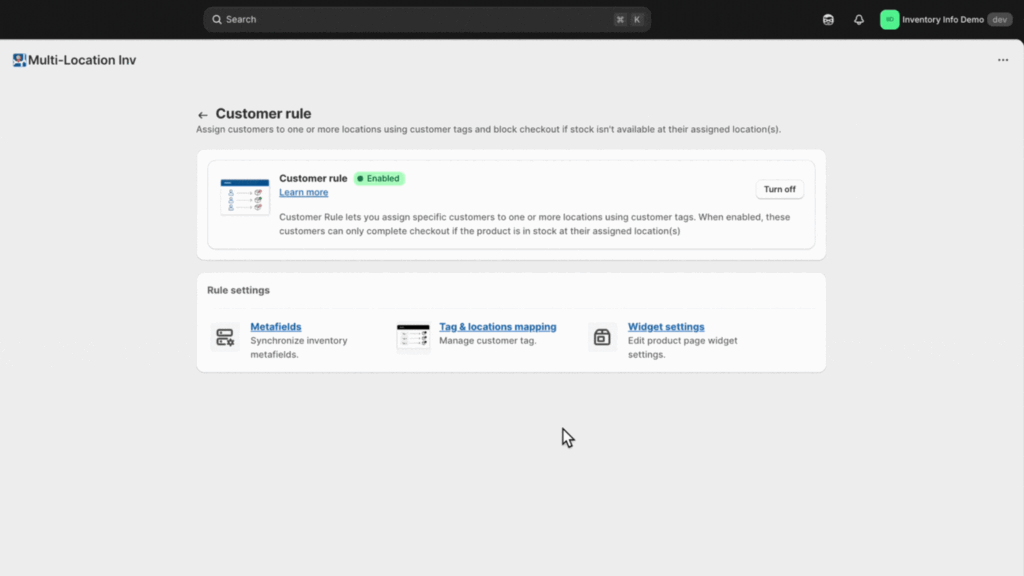The height and width of the screenshot is (576, 1024).
Task: Click the Tag & locations mapping icon
Action: [413, 338]
